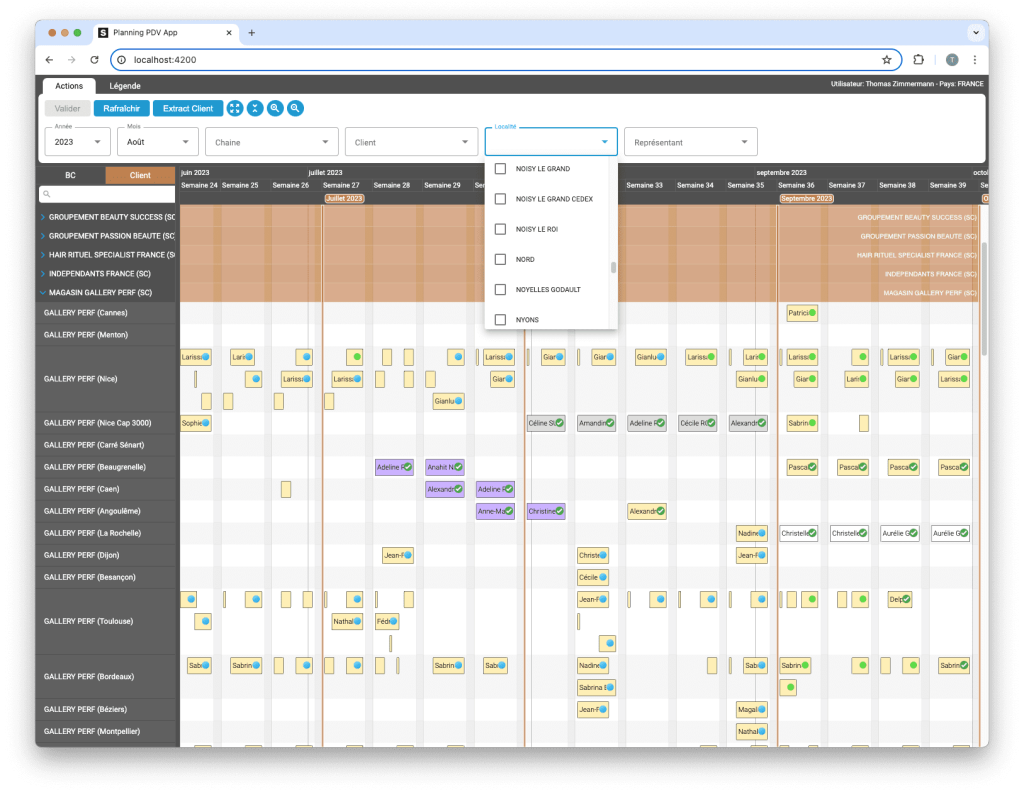
Task: Open the Client filter dropdown
Action: click(411, 142)
